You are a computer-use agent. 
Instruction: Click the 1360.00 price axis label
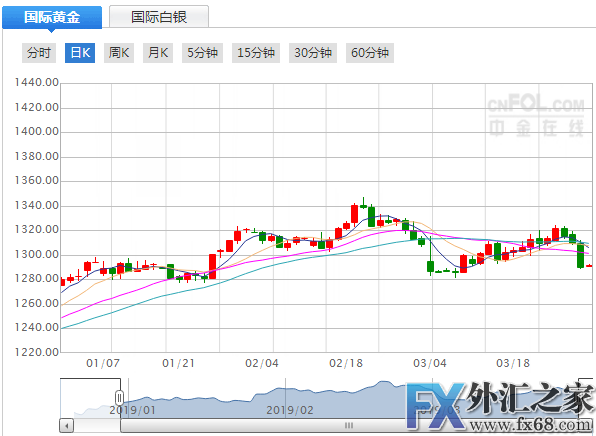[36, 181]
